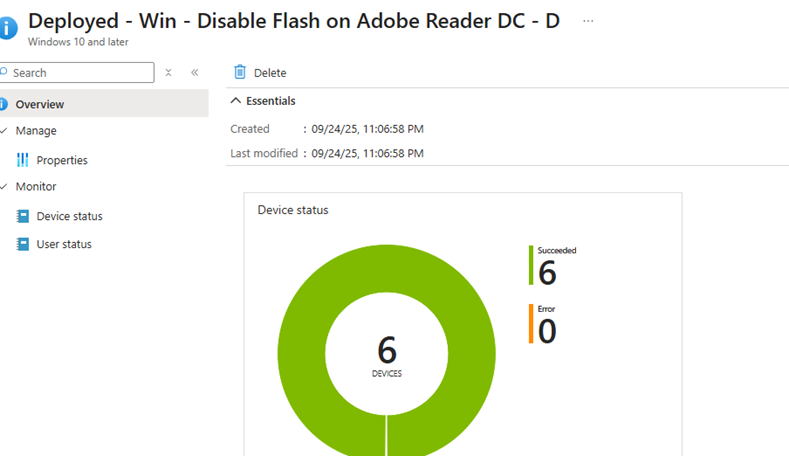Focus the Search input field
The height and width of the screenshot is (456, 789).
coord(80,73)
